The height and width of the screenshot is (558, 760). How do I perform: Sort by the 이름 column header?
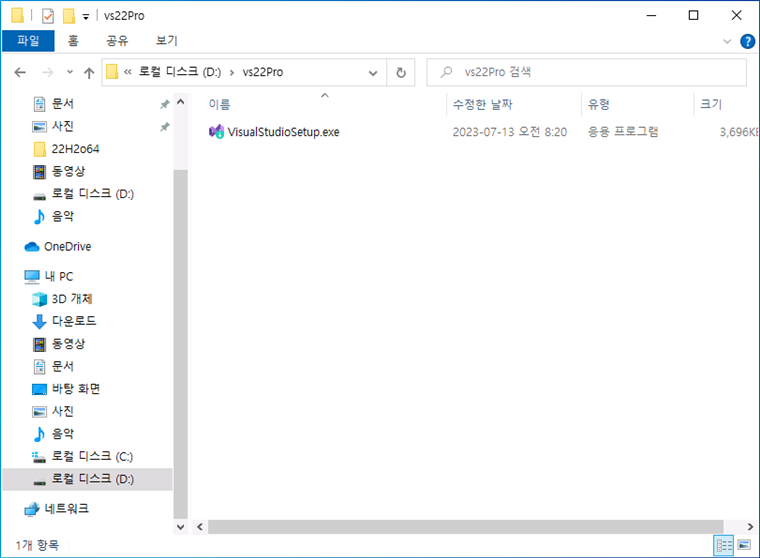click(x=220, y=105)
